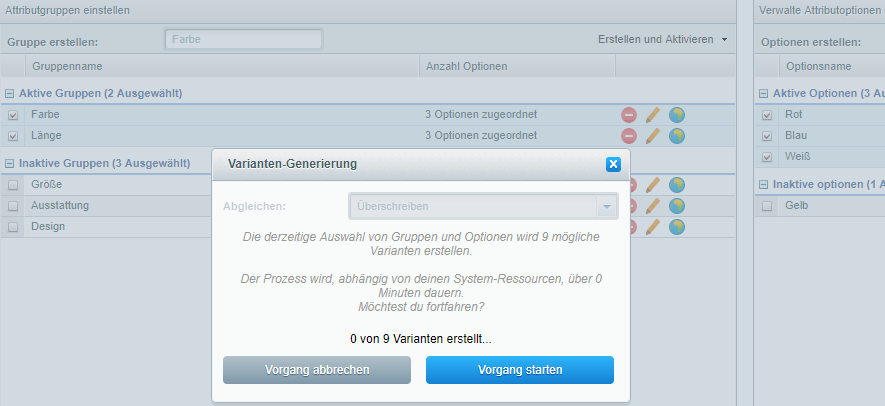Enable the Design group checkbox
The image size is (885, 406).
13,227
